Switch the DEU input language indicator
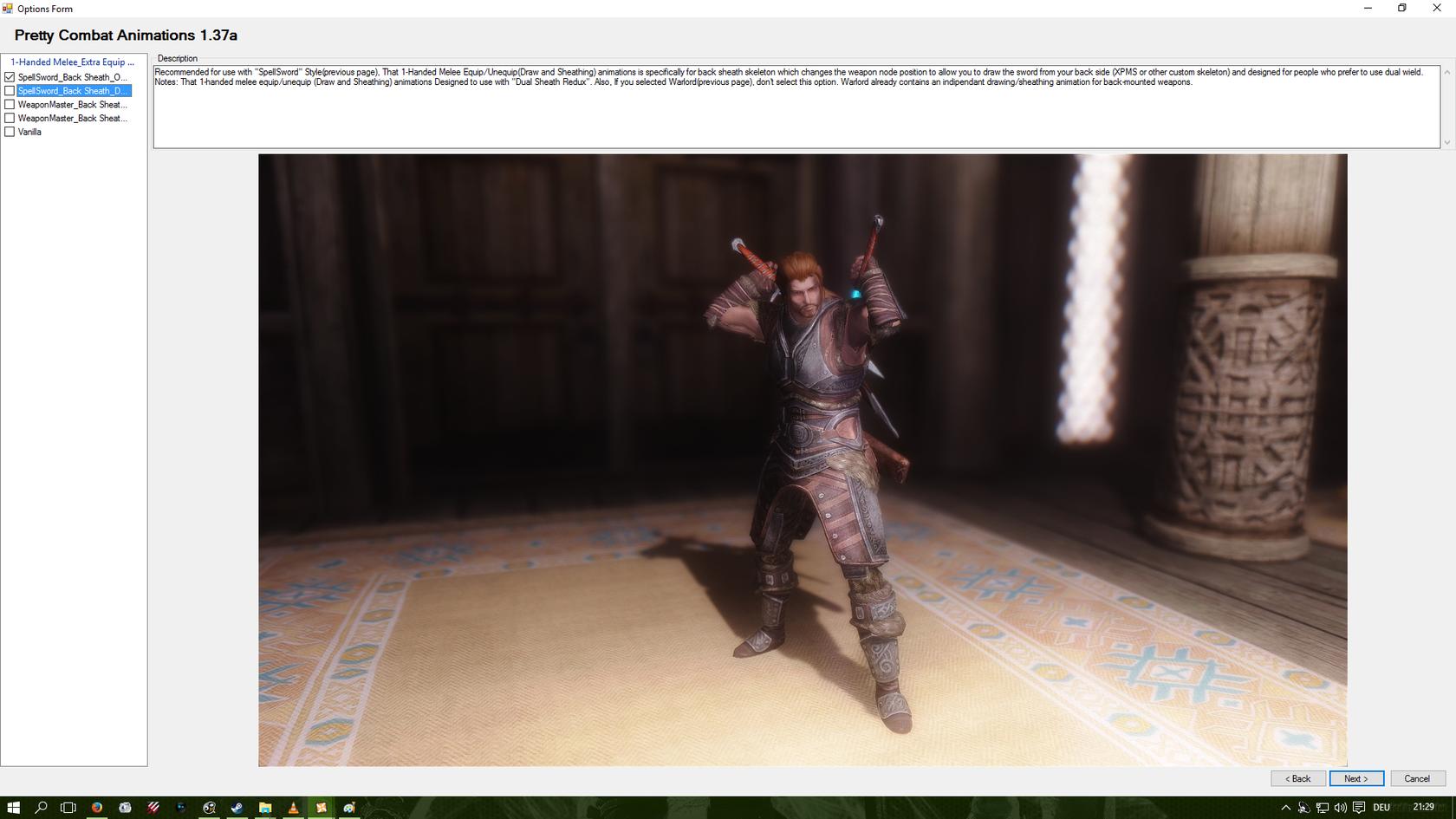 coord(1381,807)
